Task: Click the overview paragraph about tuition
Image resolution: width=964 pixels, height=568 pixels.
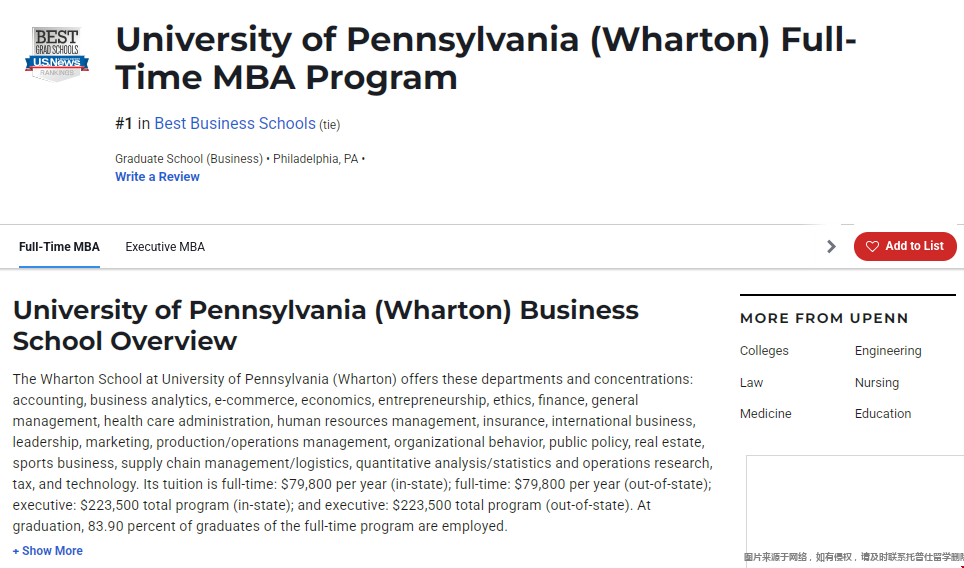Action: (363, 452)
